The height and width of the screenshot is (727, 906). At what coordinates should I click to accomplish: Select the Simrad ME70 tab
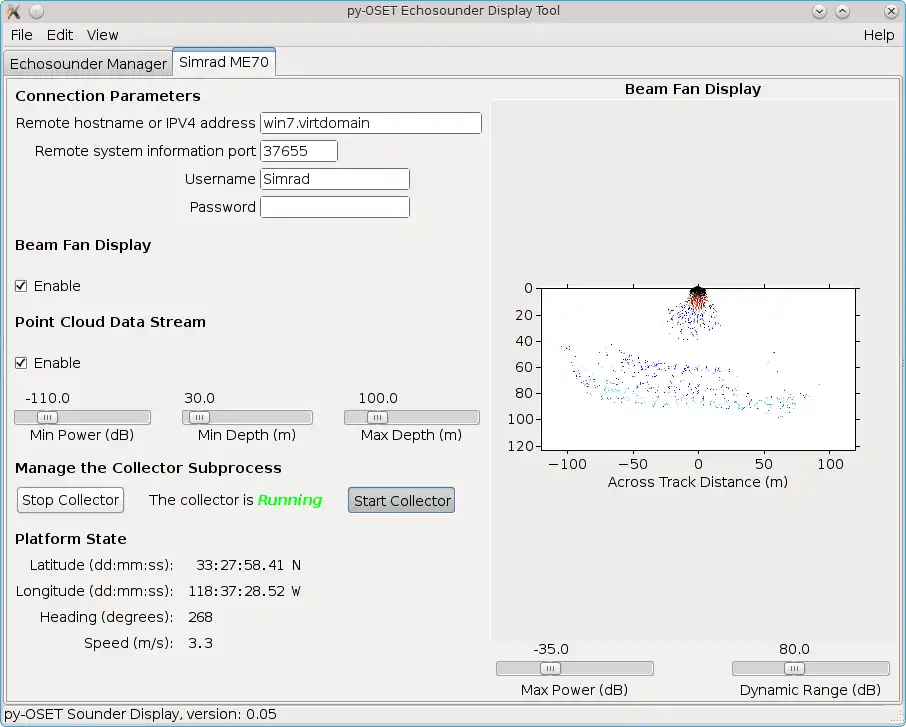point(224,62)
